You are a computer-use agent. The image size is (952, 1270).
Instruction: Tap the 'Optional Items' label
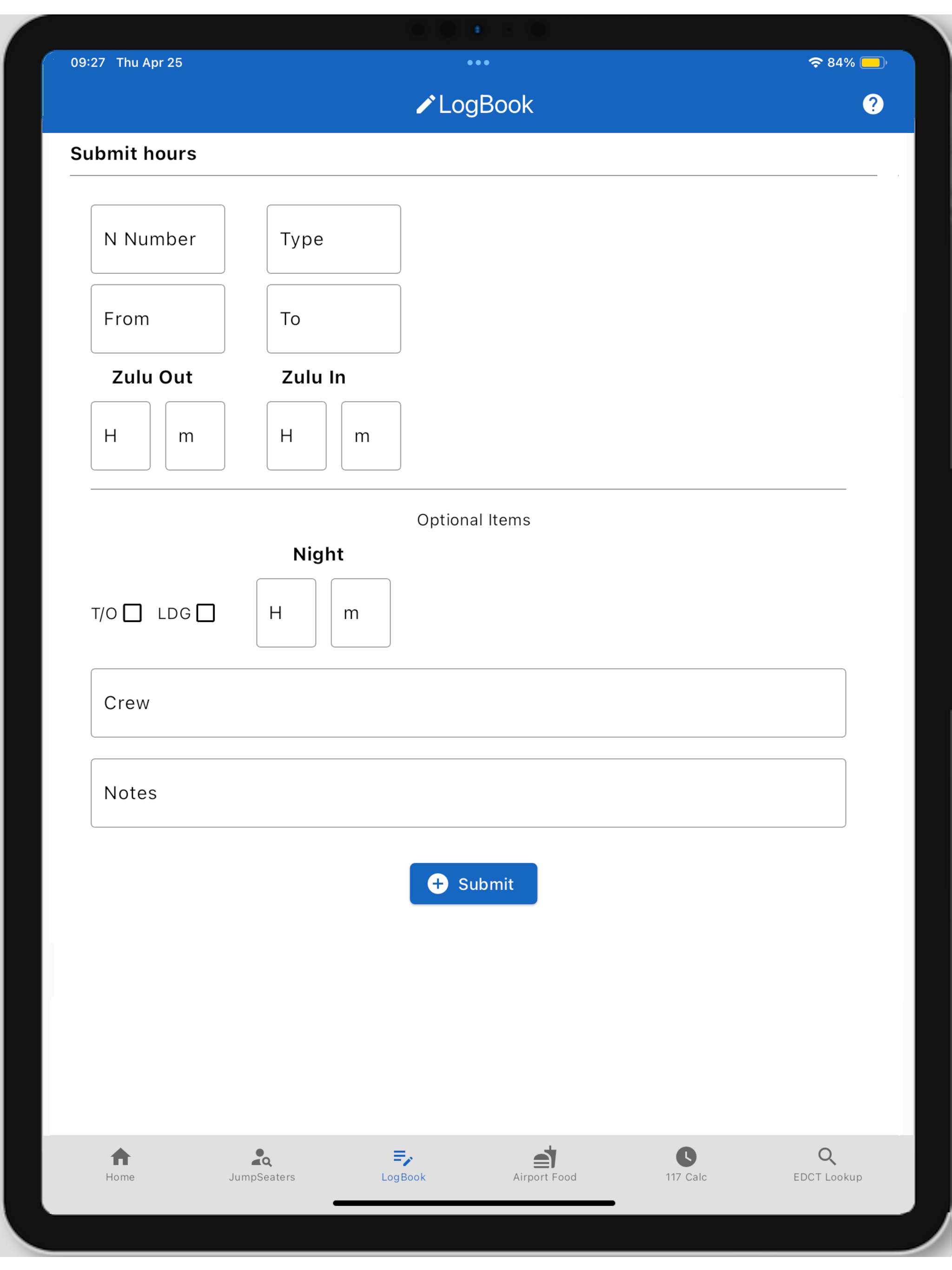pos(474,520)
